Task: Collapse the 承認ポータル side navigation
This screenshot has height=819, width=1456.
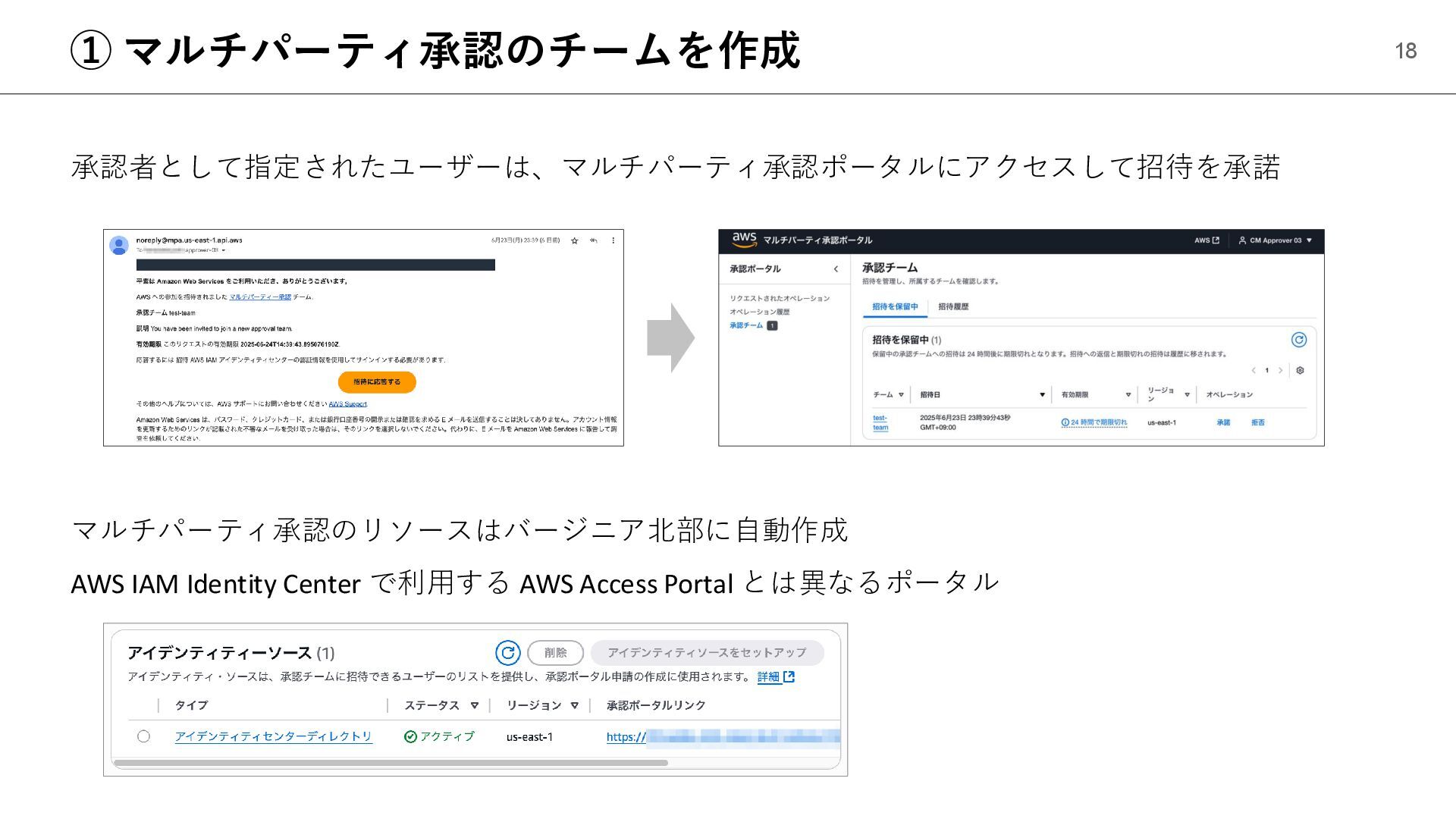Action: point(836,269)
